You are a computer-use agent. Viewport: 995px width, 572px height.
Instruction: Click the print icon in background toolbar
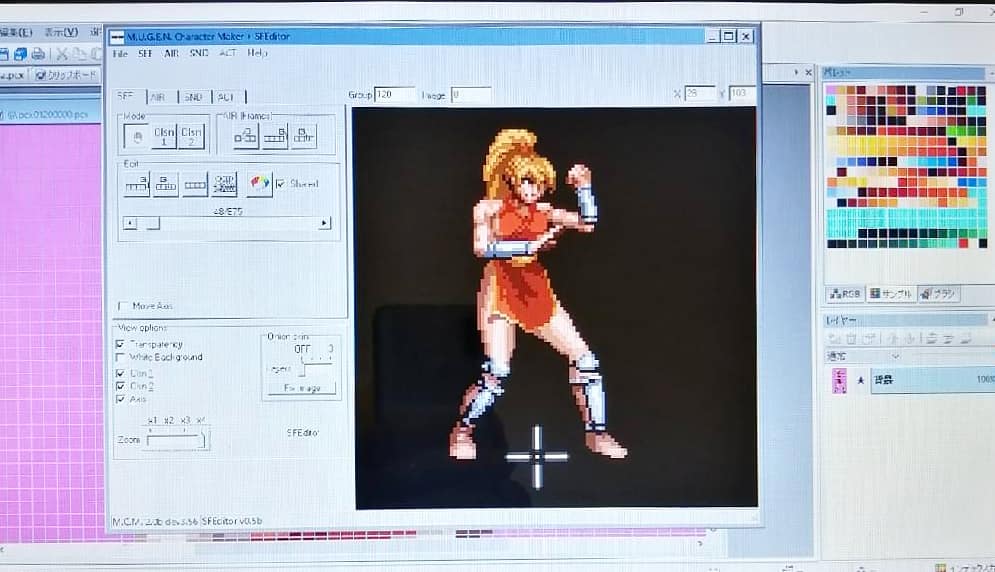click(x=38, y=54)
